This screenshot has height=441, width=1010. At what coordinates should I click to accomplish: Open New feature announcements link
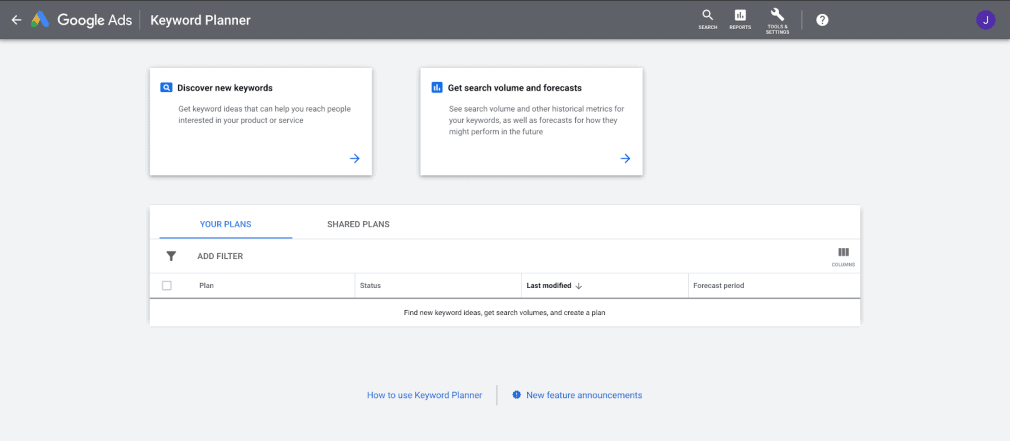[584, 395]
